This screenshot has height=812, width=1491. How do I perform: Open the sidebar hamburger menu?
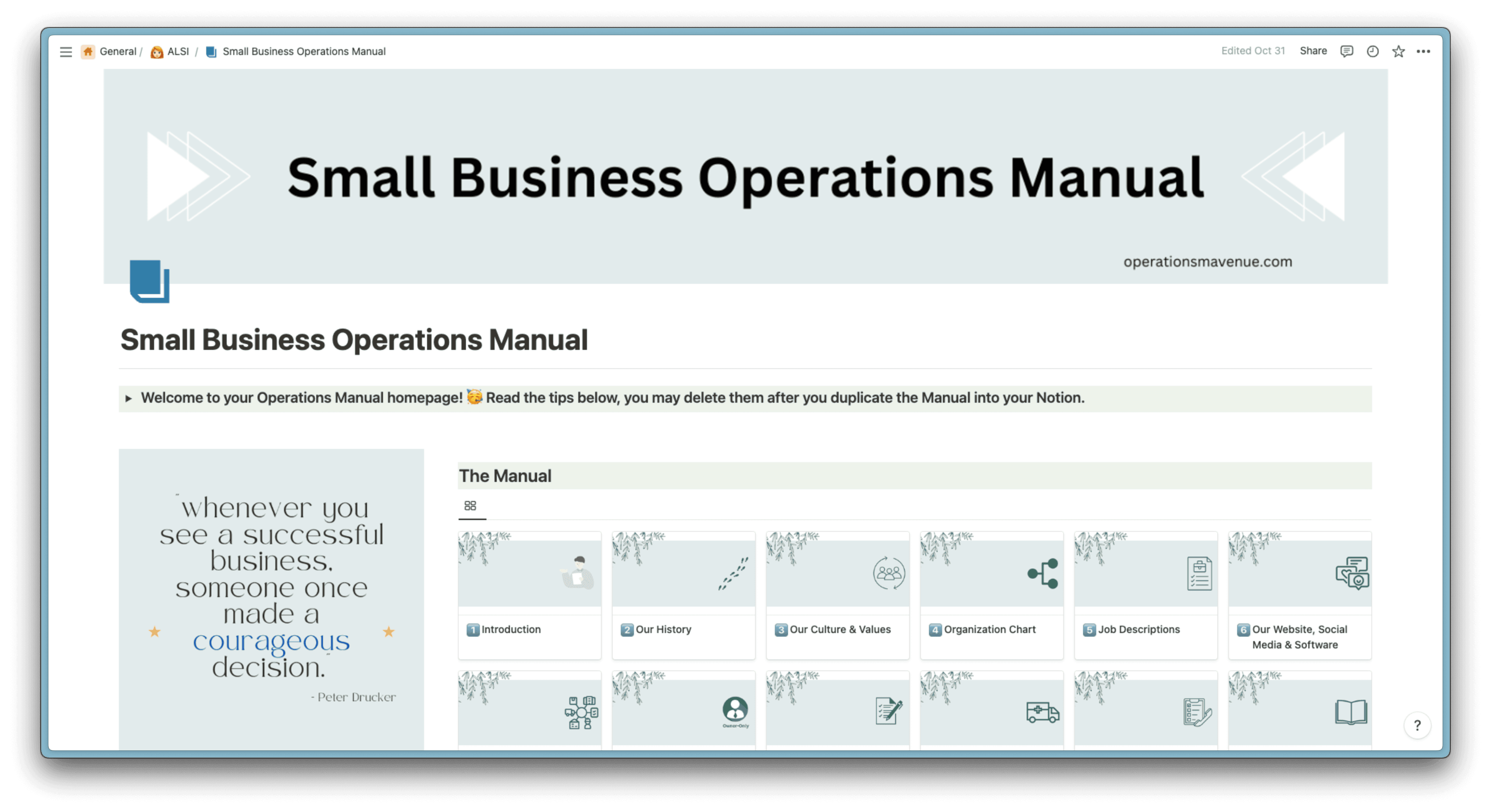[x=66, y=52]
